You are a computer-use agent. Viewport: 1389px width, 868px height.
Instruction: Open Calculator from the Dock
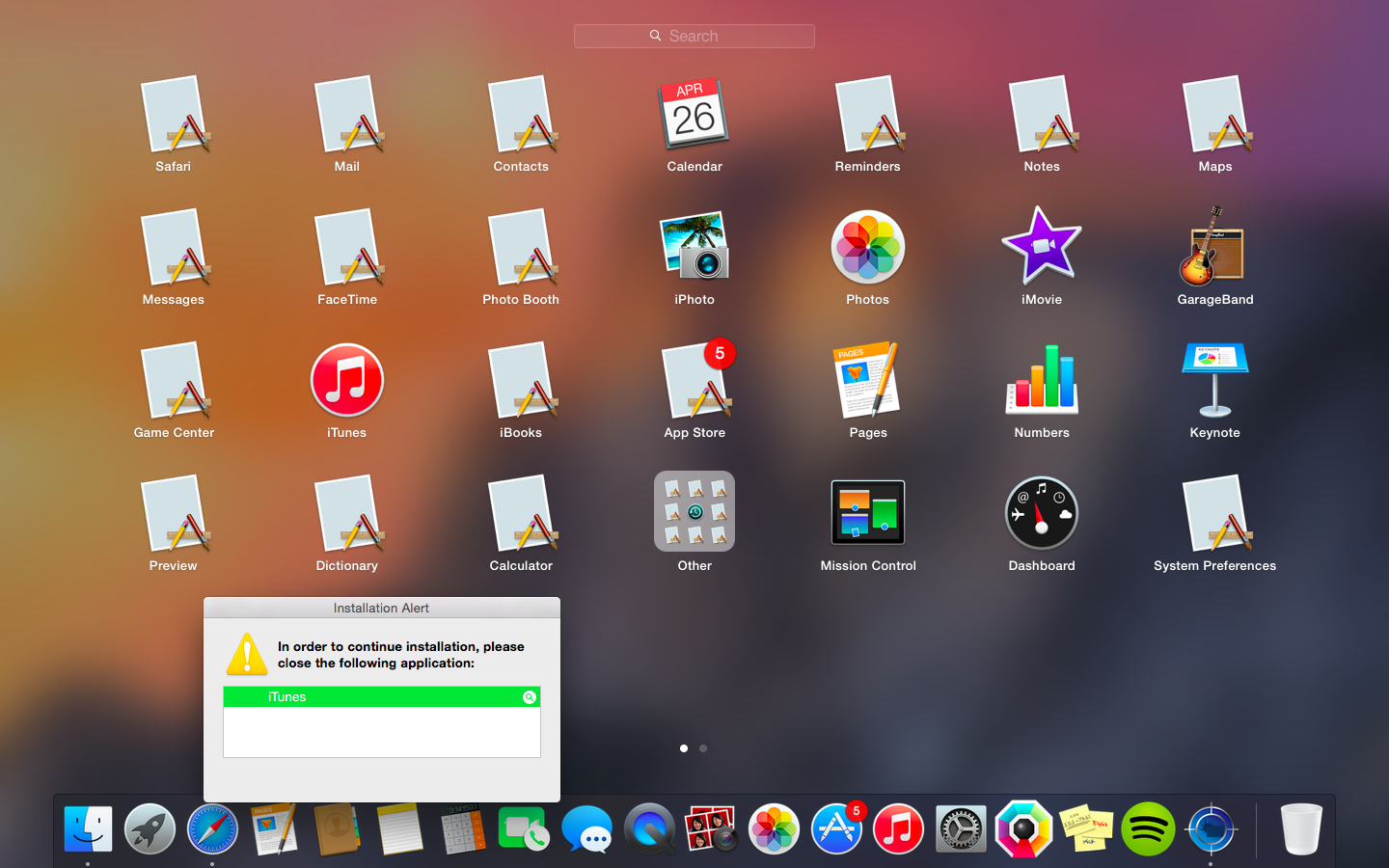pos(462,829)
